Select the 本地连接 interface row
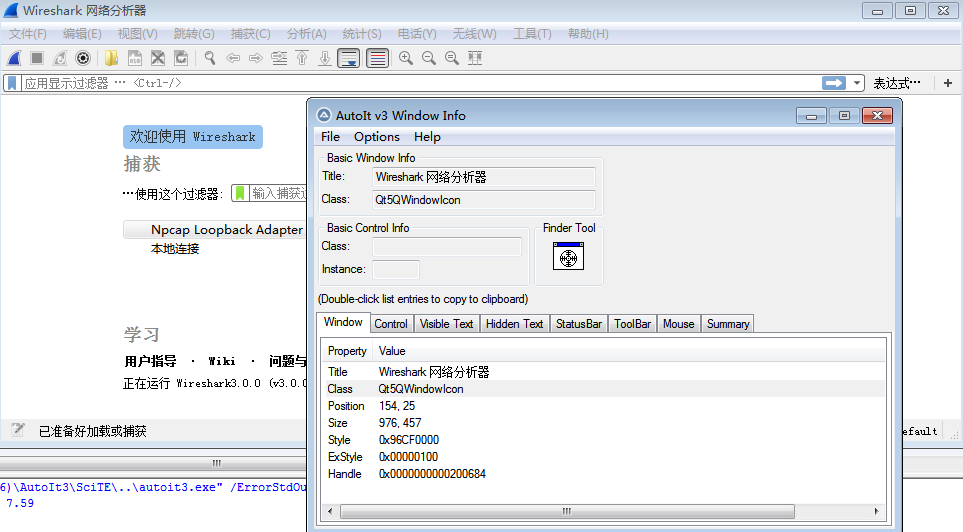The height and width of the screenshot is (532, 963). coord(175,249)
